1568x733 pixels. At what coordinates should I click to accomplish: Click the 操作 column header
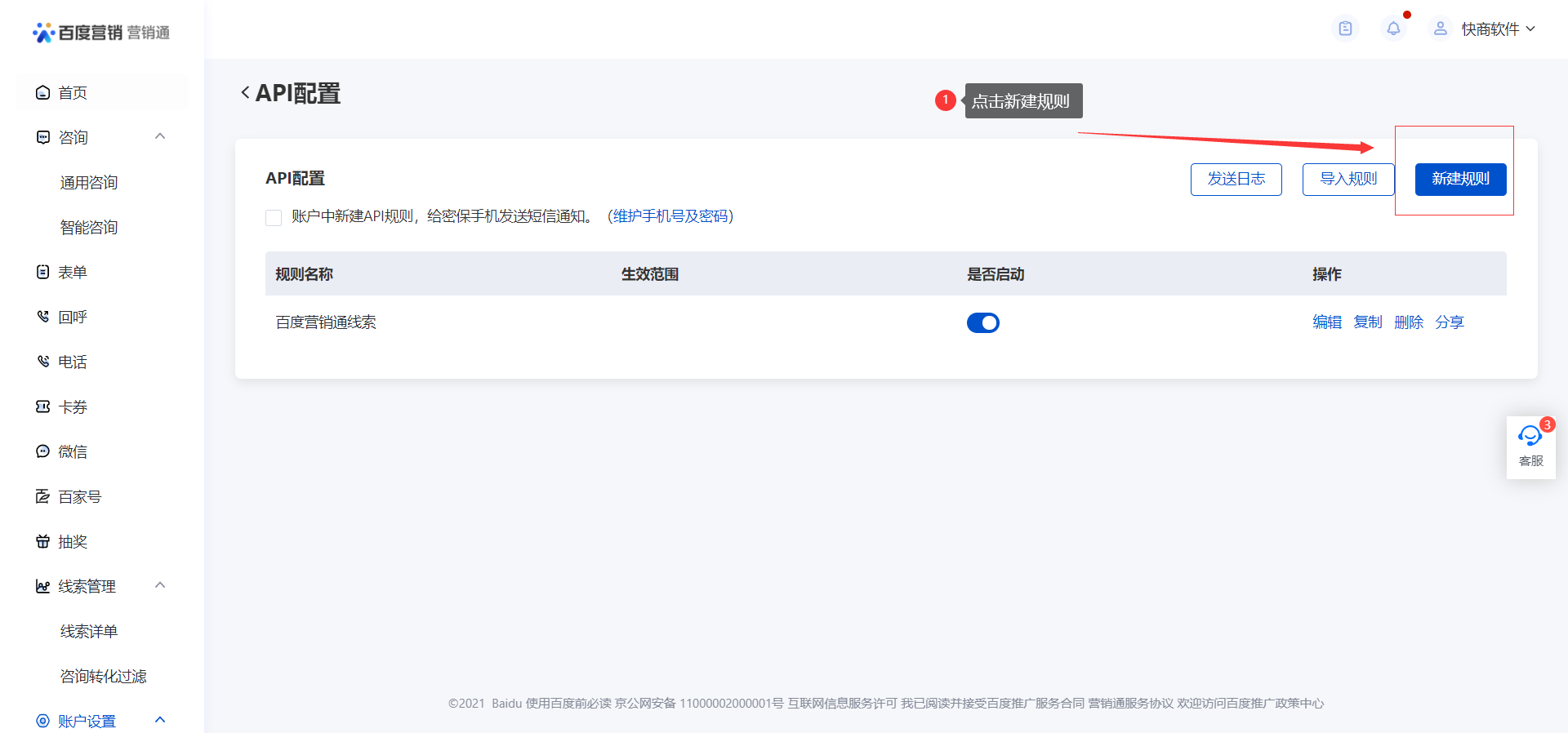click(1327, 274)
